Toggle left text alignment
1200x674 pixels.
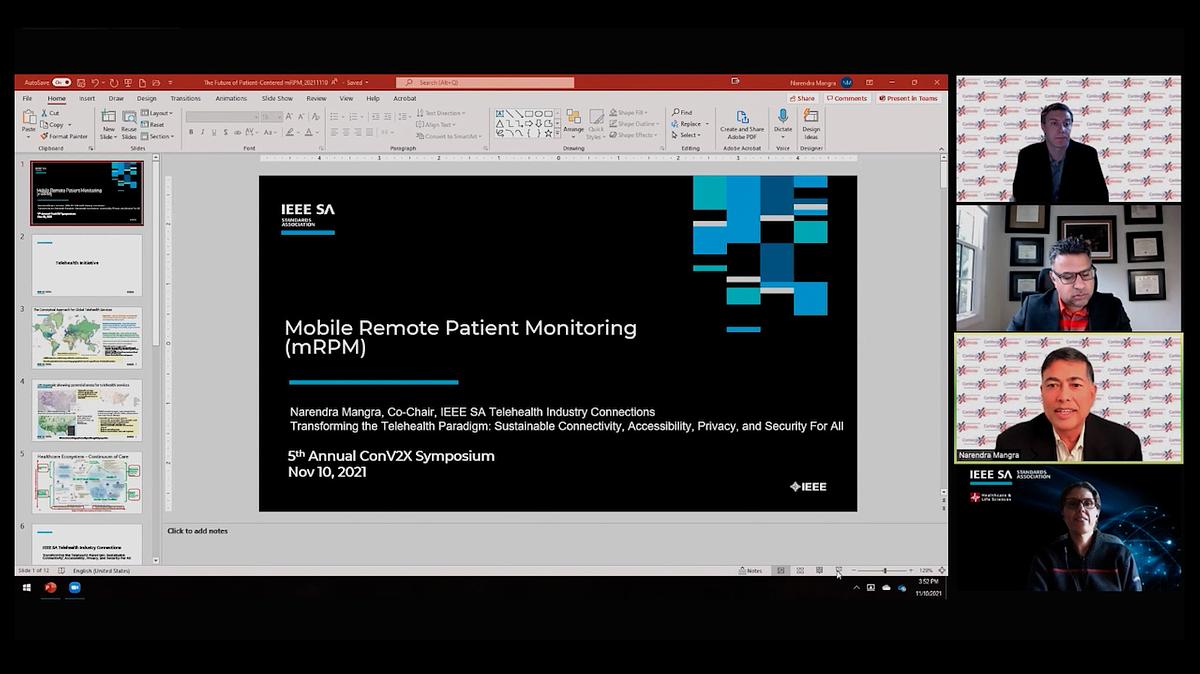coord(334,132)
